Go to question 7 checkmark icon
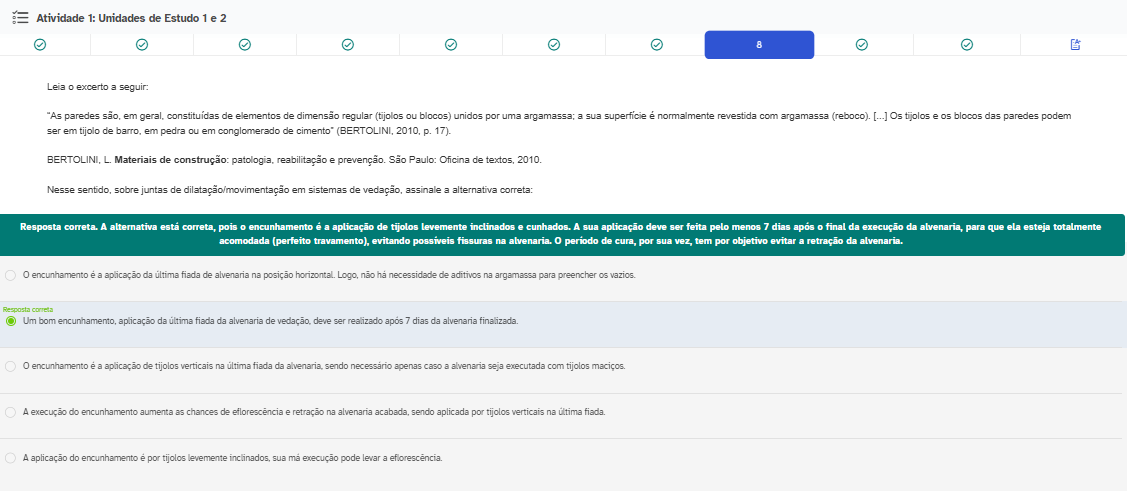1127x492 pixels. pyautogui.click(x=657, y=45)
